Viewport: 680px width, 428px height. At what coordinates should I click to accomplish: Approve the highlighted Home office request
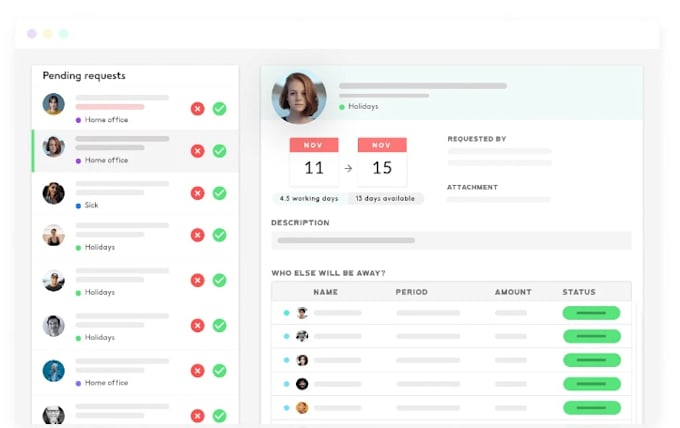coord(219,151)
